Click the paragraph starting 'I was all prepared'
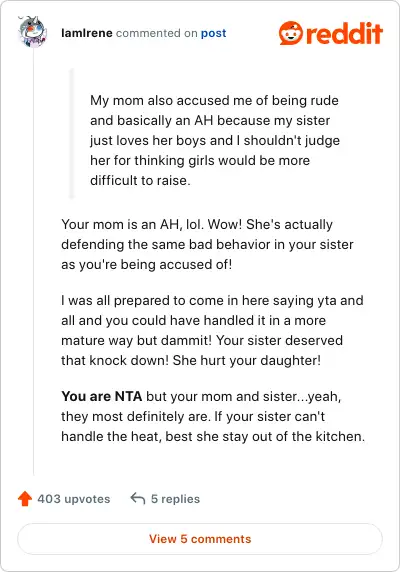The width and height of the screenshot is (400, 572). tap(212, 331)
